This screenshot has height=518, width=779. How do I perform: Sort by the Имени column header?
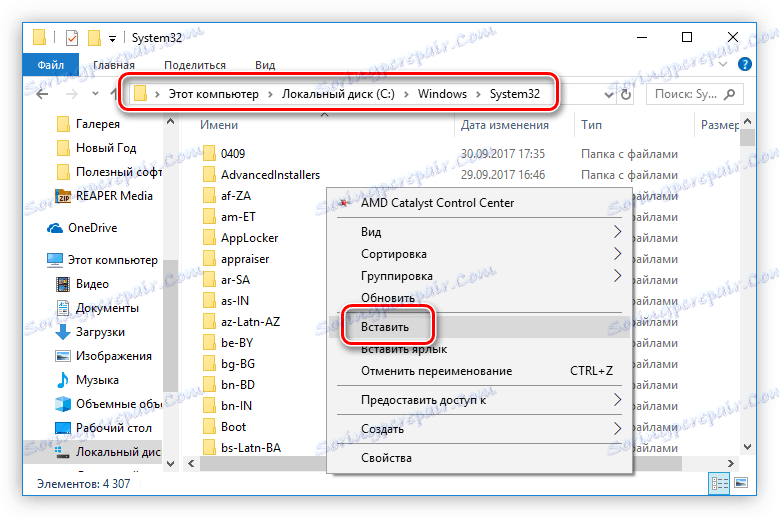pos(219,125)
